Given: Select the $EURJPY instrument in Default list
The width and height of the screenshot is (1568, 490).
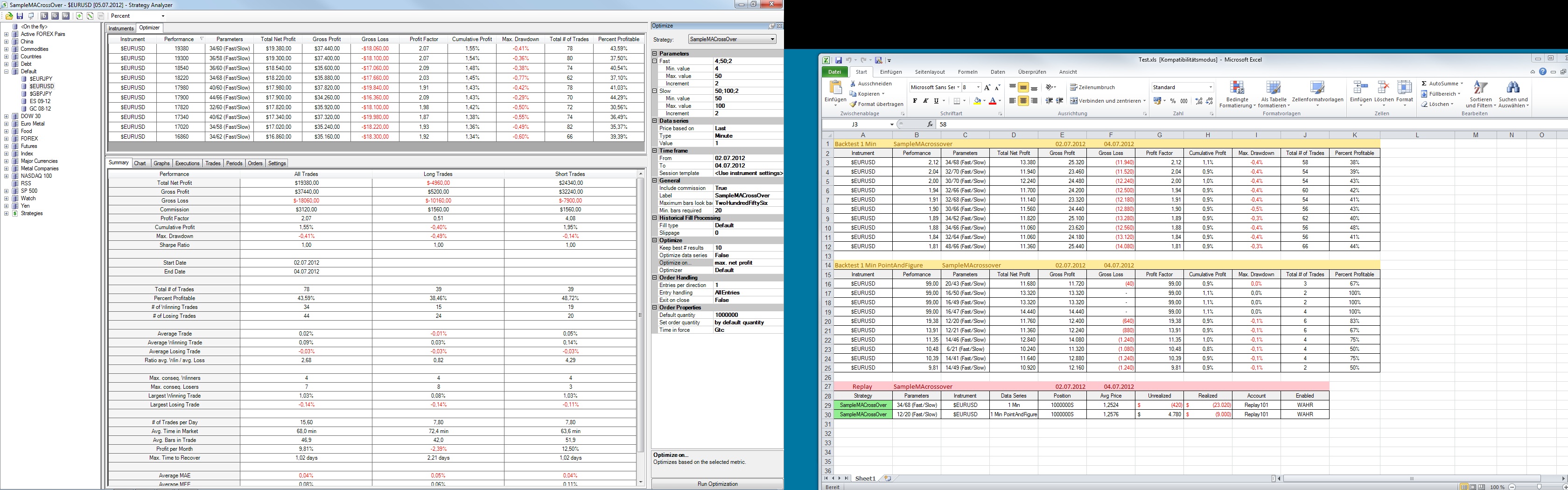Looking at the screenshot, I should coord(40,79).
